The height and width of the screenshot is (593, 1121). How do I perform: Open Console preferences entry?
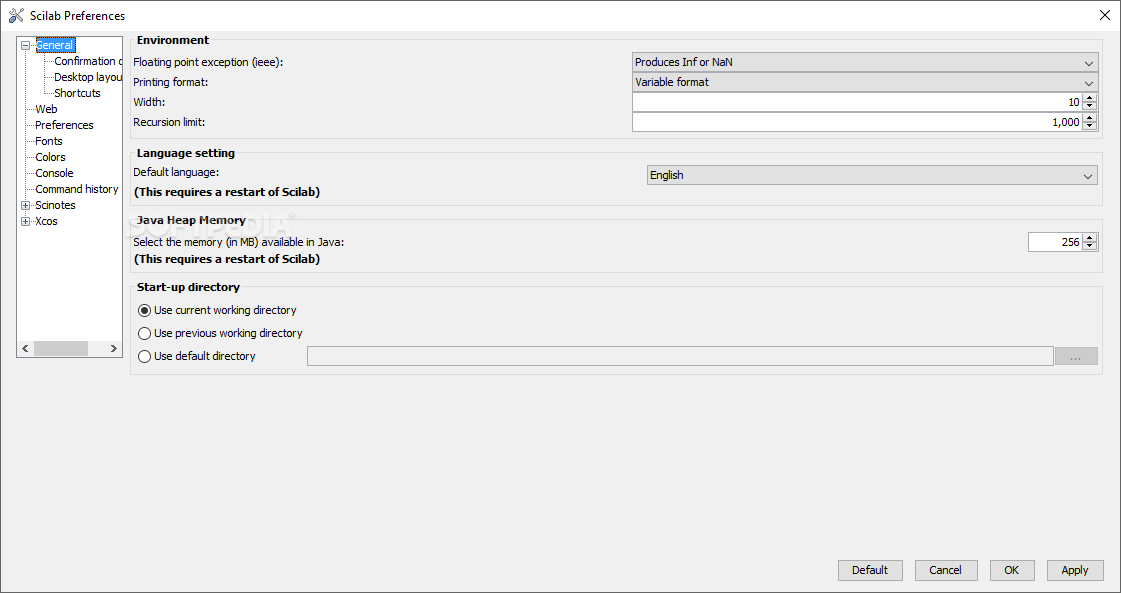click(54, 173)
